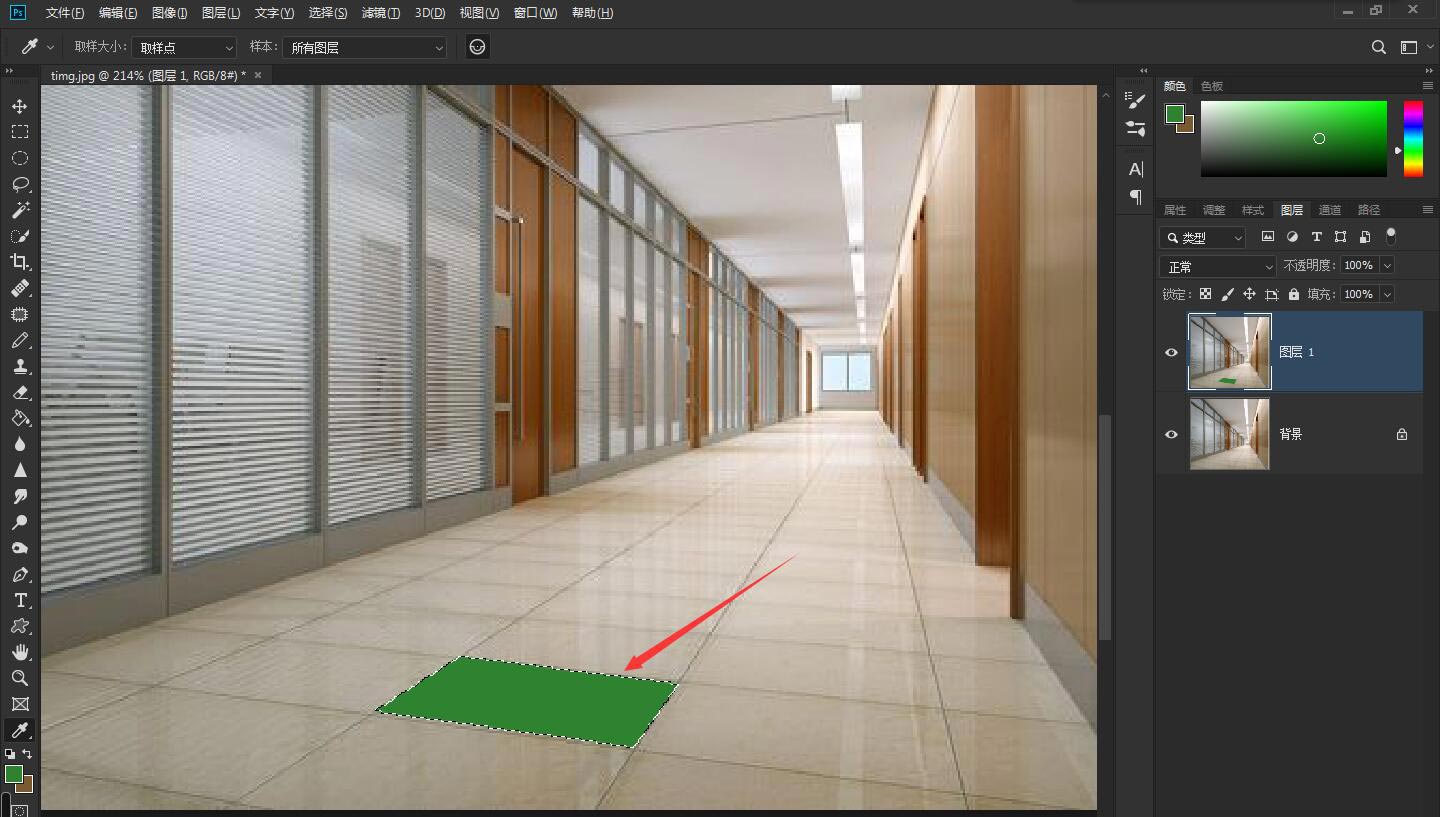The width and height of the screenshot is (1440, 817).
Task: Click the foreground color swatch in Color panel
Action: click(1174, 114)
